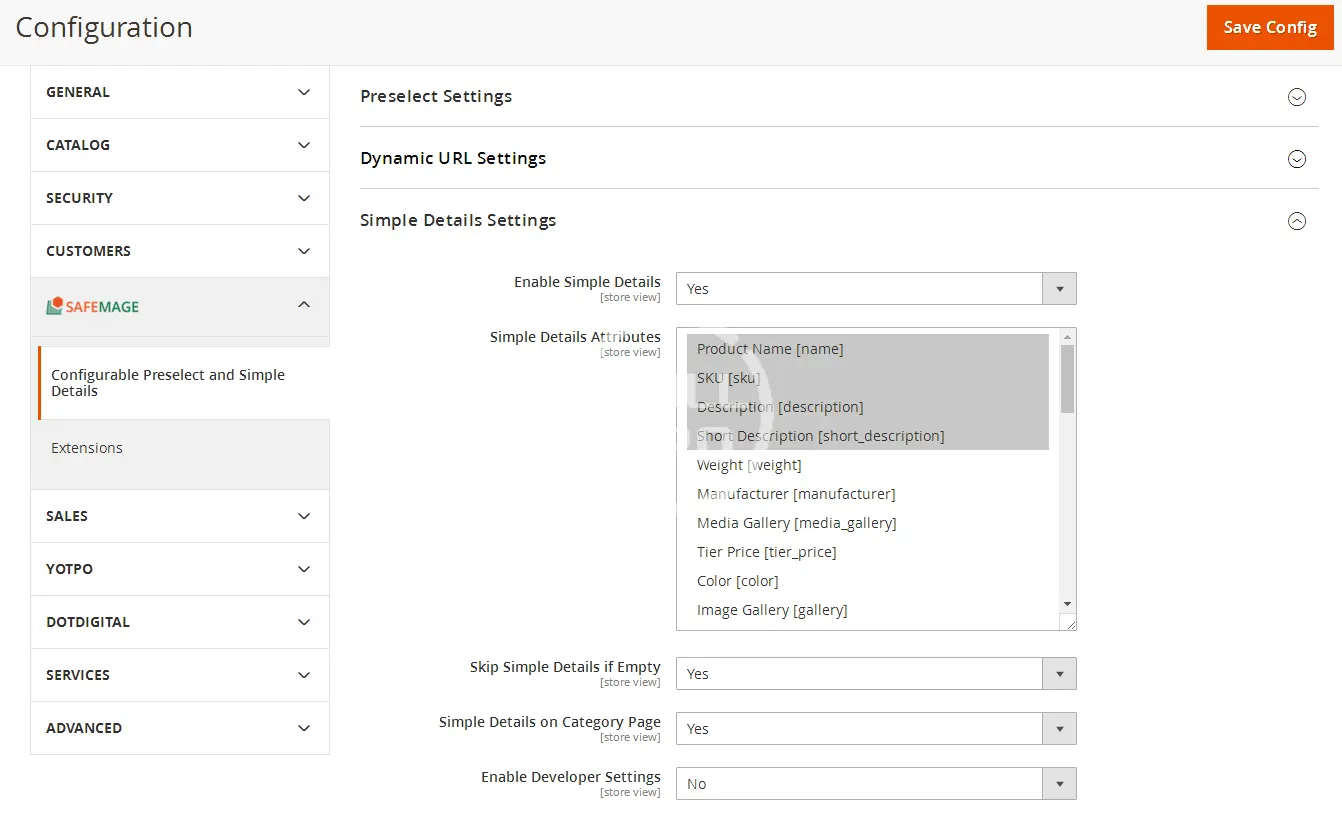The height and width of the screenshot is (827, 1342).
Task: Expand the Advanced section chevron
Action: [304, 728]
